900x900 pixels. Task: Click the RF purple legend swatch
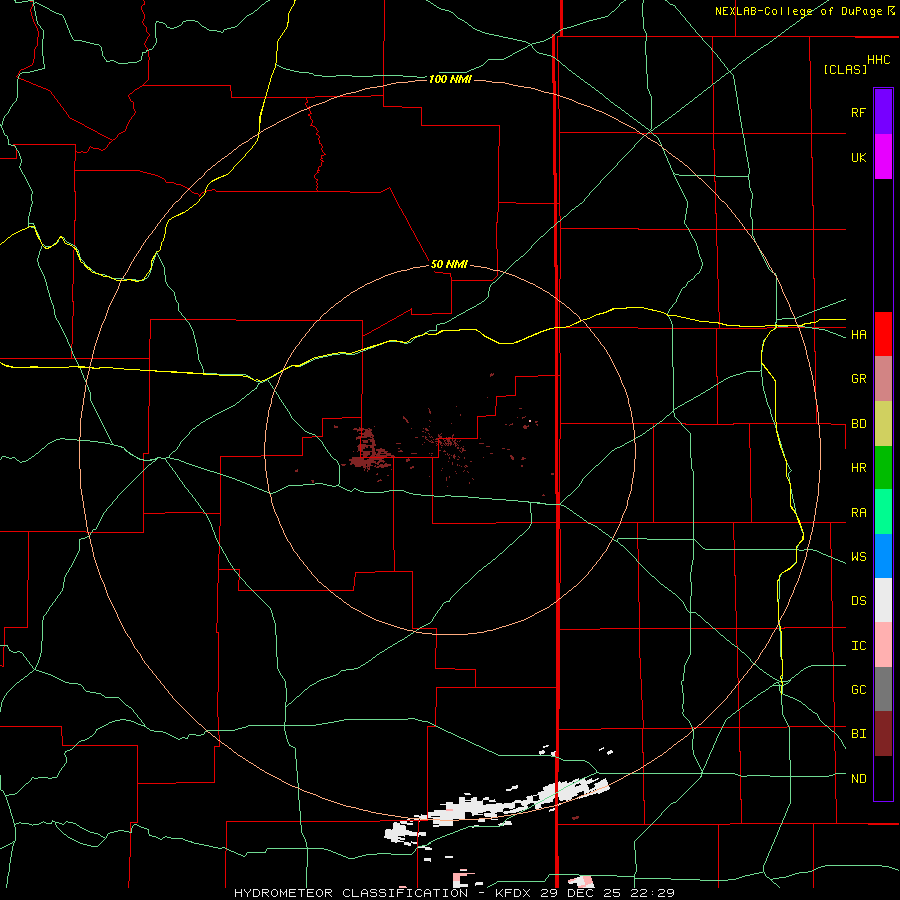(x=883, y=111)
